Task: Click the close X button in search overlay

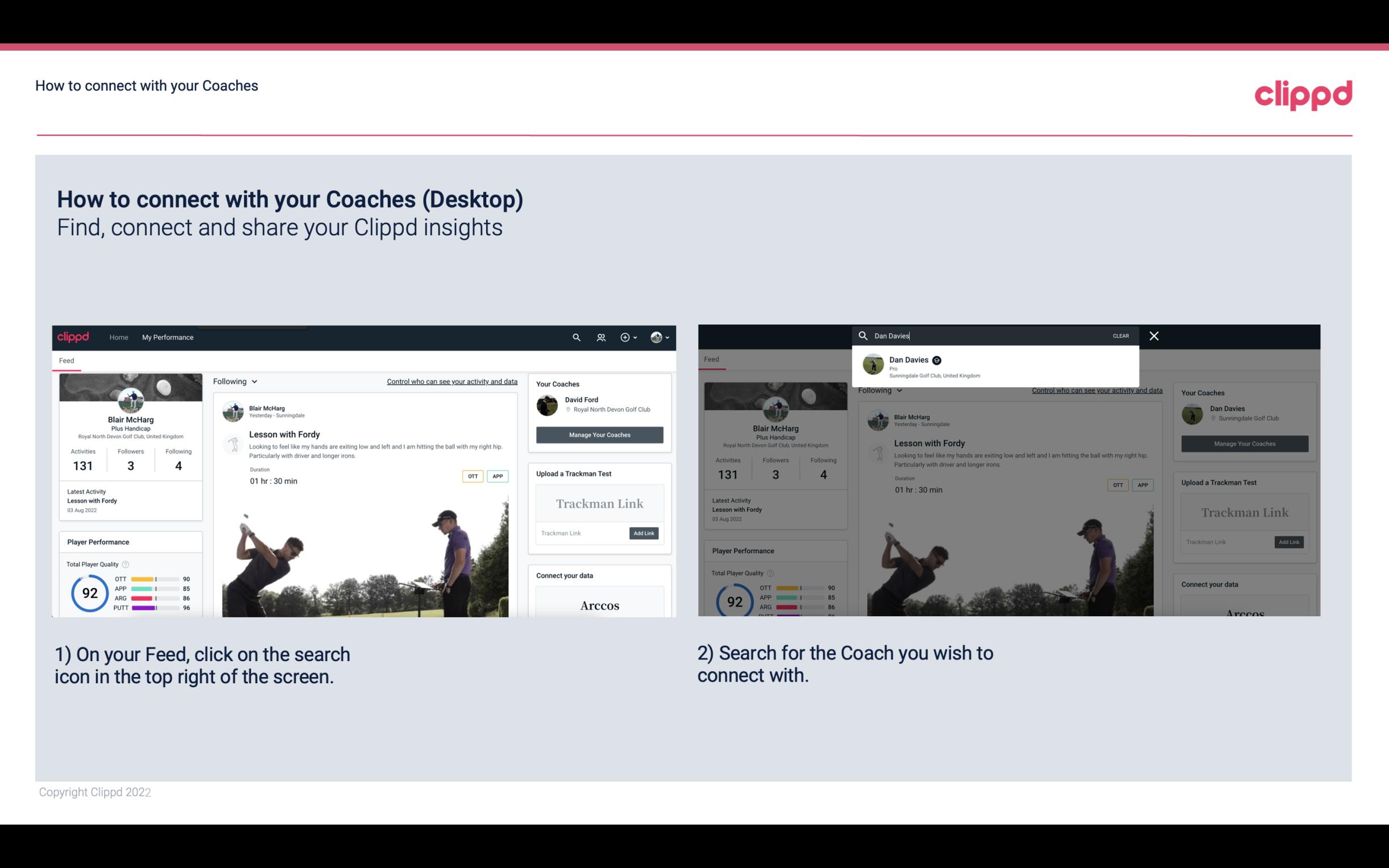Action: (1153, 335)
